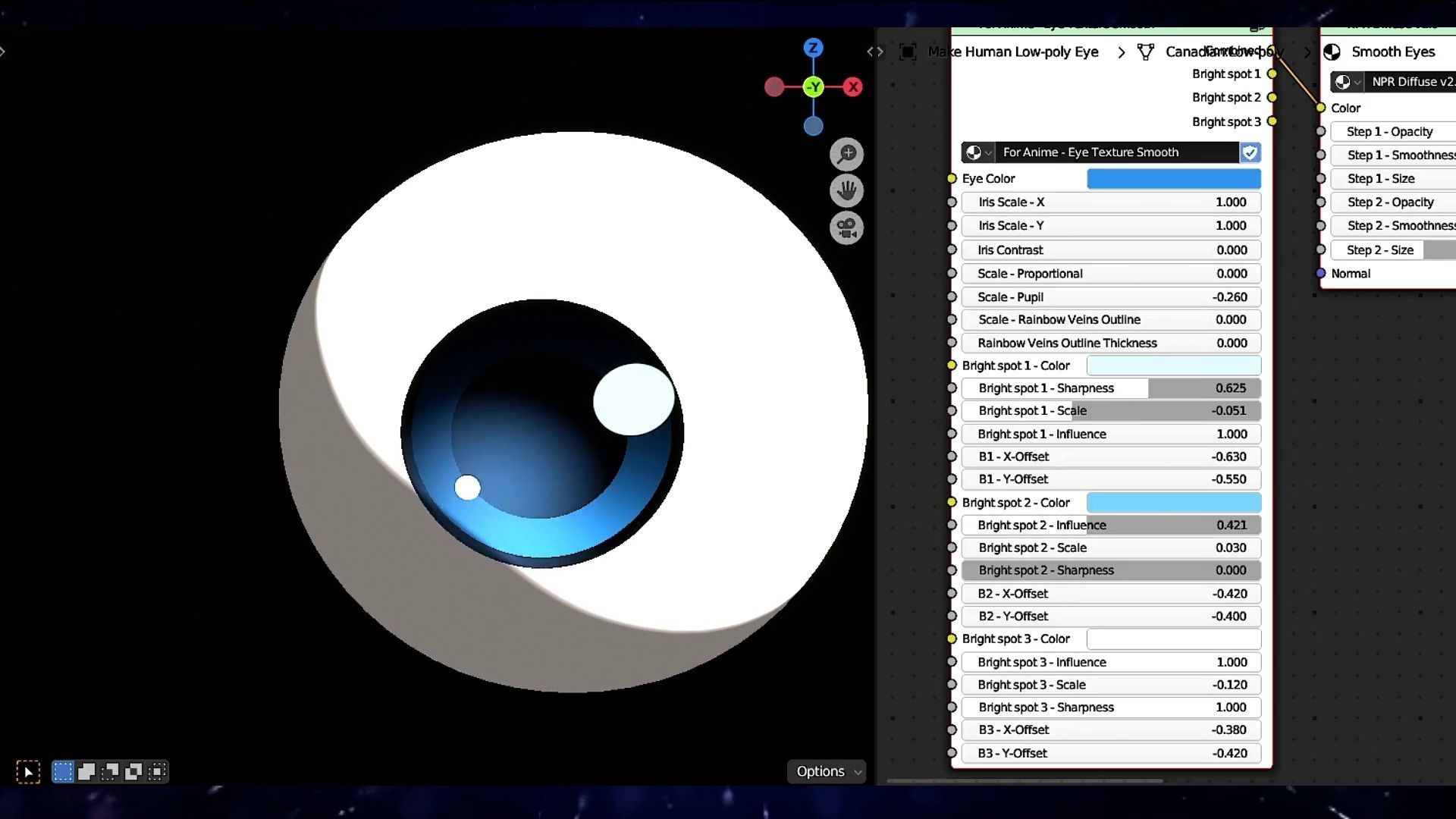Choose the intersect selection mode icon
1456x819 pixels.
(157, 772)
